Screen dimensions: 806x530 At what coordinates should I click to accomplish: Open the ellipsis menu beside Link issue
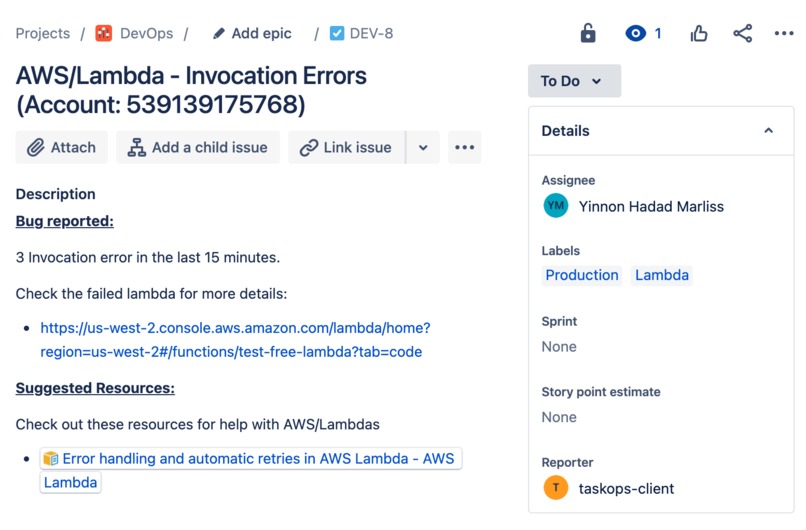tap(465, 148)
